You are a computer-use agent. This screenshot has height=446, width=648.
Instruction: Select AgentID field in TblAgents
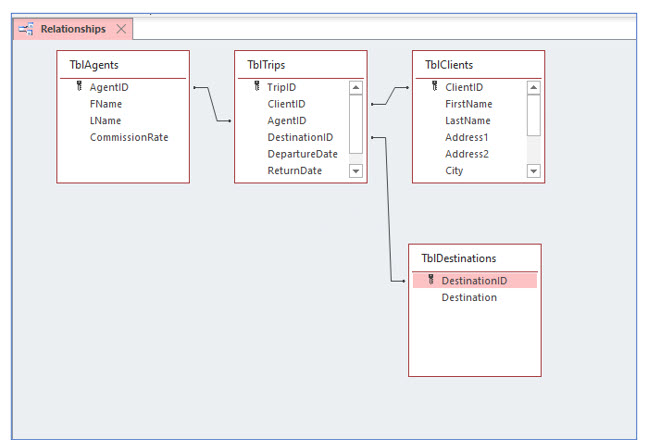(109, 87)
